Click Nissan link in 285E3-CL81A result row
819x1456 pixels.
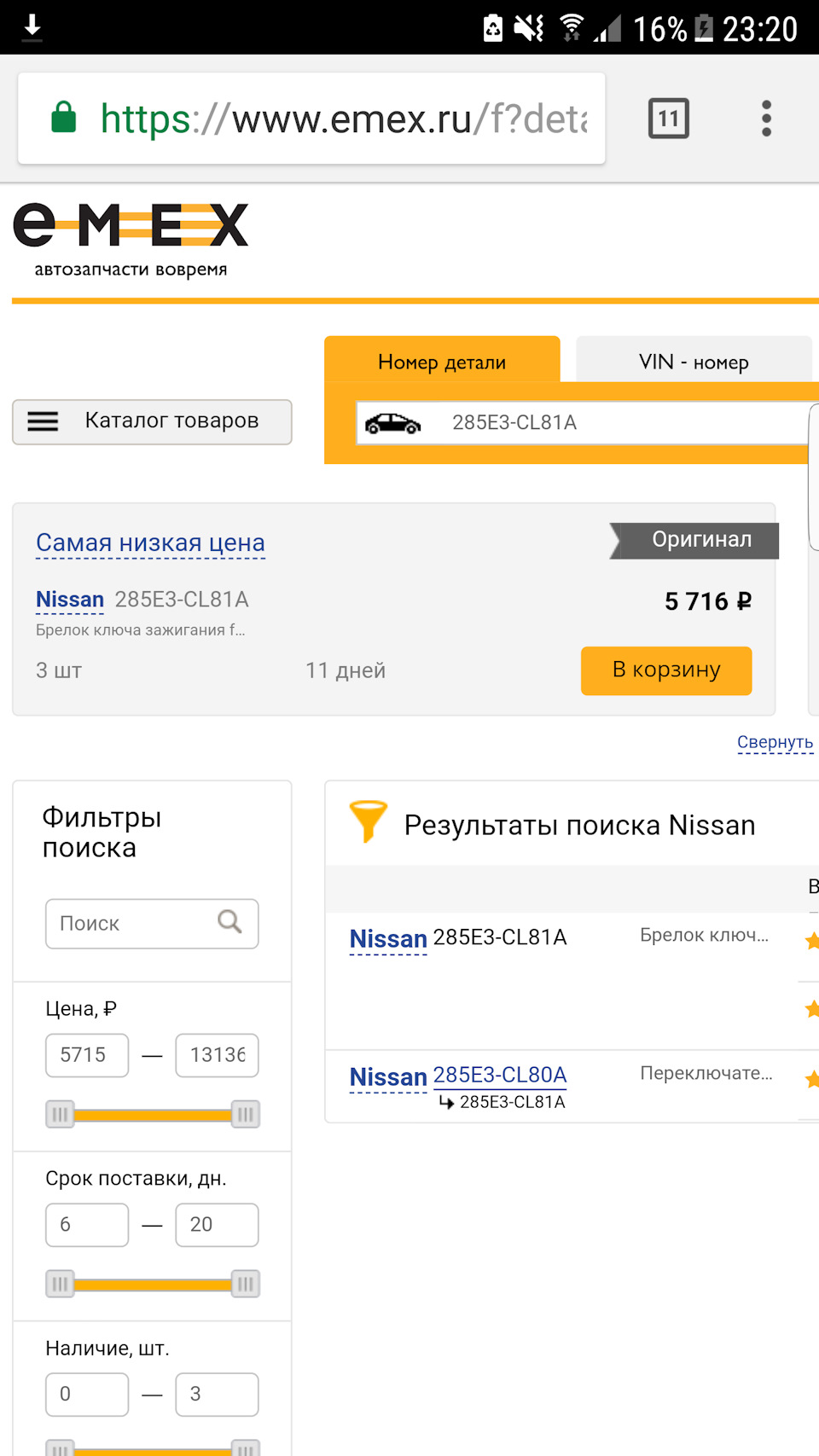click(388, 939)
